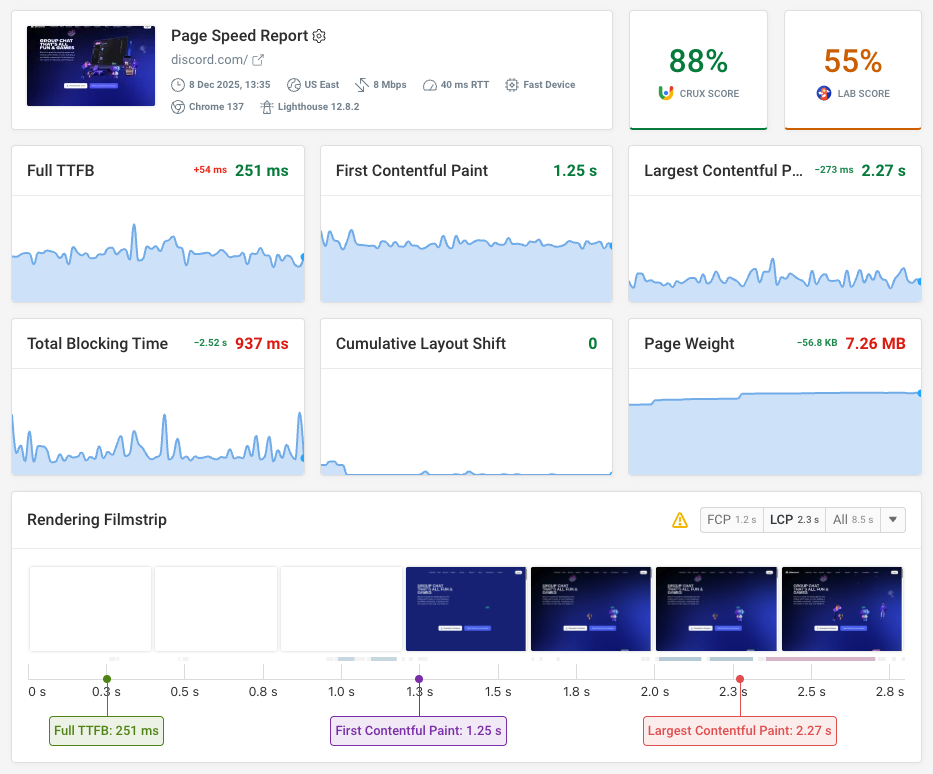
Task: Select the 40 ms RTT latency icon
Action: pyautogui.click(x=428, y=85)
